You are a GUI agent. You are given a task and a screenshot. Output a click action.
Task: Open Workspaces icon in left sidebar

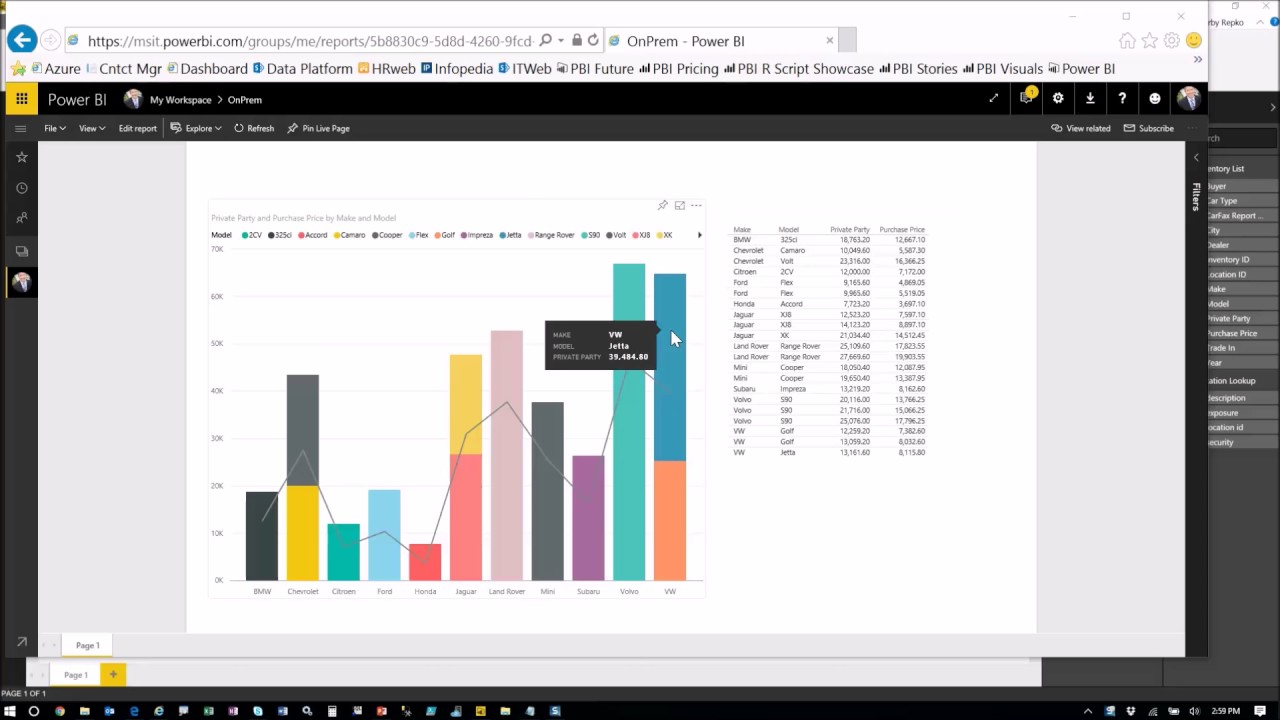[x=21, y=251]
